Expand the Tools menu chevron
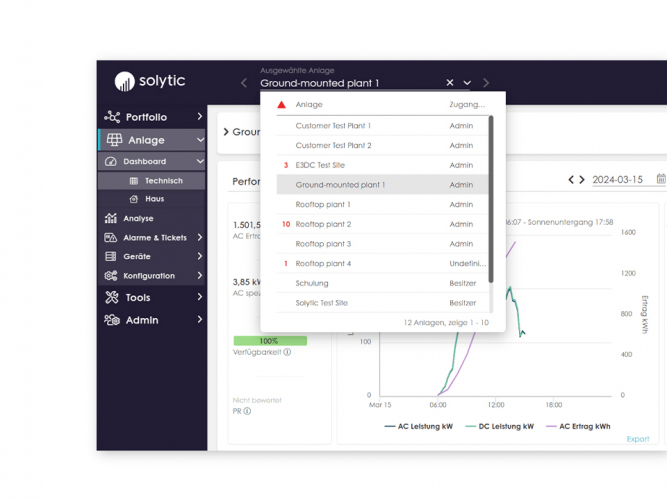This screenshot has width=667, height=500. [x=200, y=297]
